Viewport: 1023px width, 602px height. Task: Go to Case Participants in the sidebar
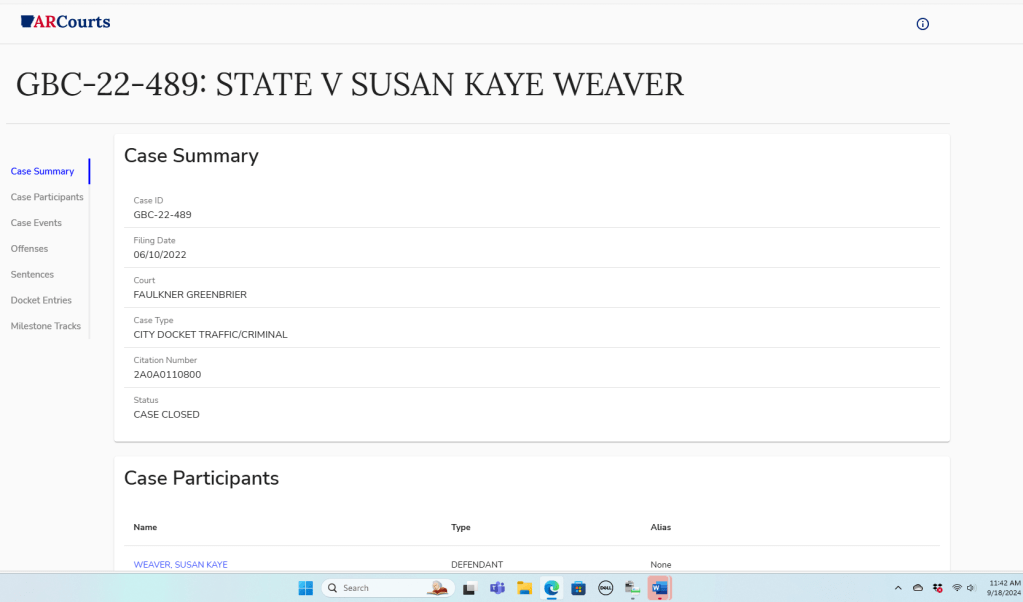[47, 197]
